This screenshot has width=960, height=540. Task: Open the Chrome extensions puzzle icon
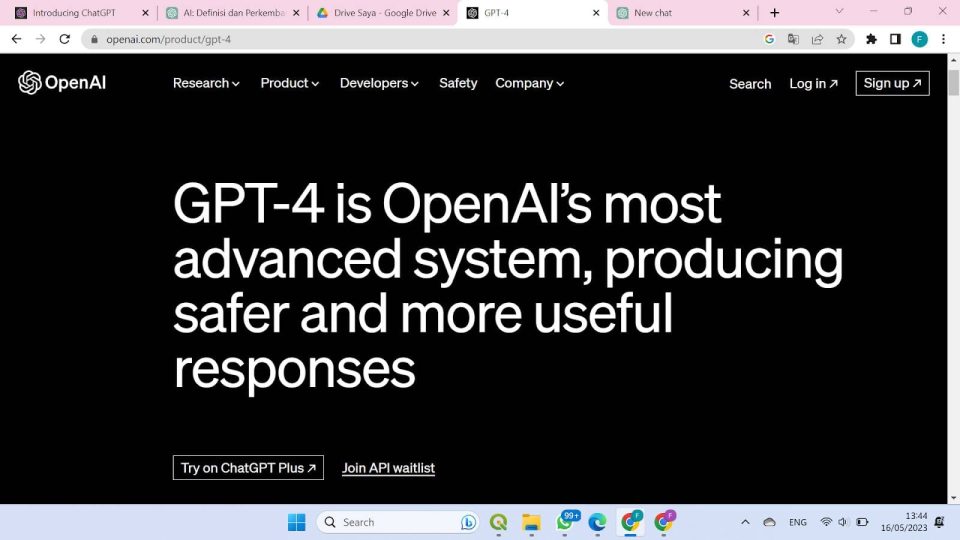(871, 39)
